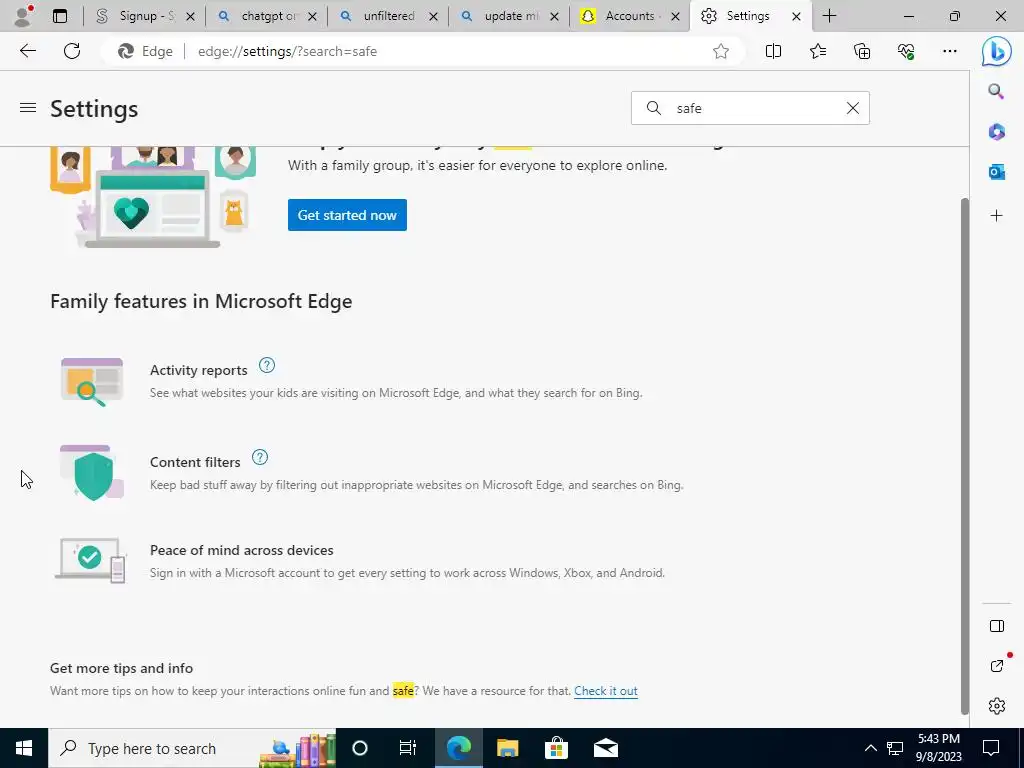Screen dimensions: 1024x768
Task: Click the family group illustration
Action: pos(153,197)
